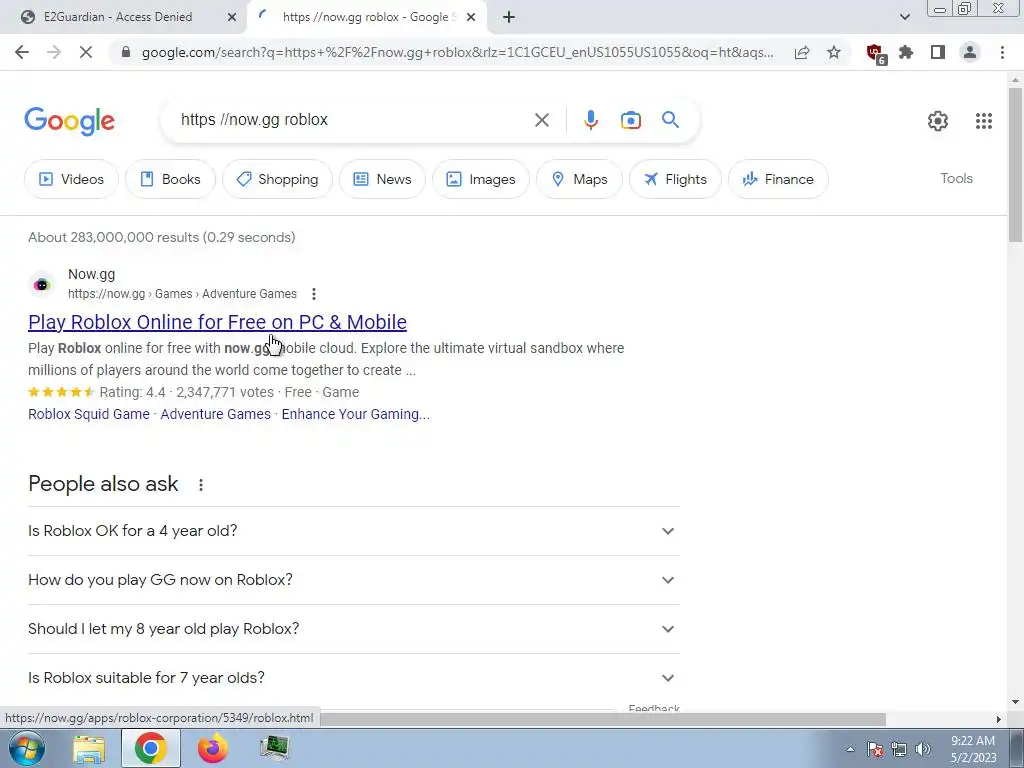The height and width of the screenshot is (768, 1024).
Task: Search by image with camera icon
Action: point(630,120)
